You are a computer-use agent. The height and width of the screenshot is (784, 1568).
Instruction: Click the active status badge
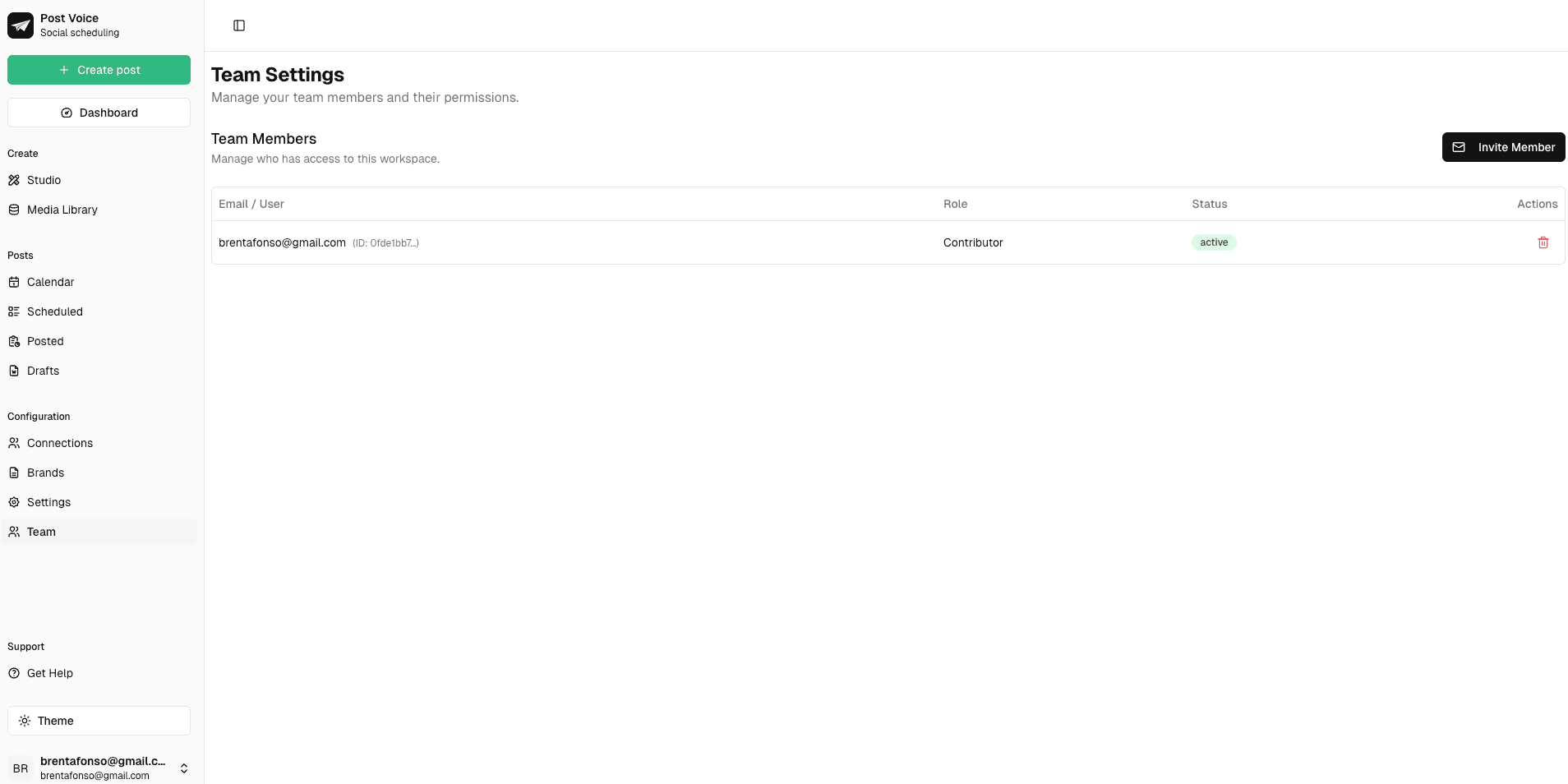tap(1214, 242)
